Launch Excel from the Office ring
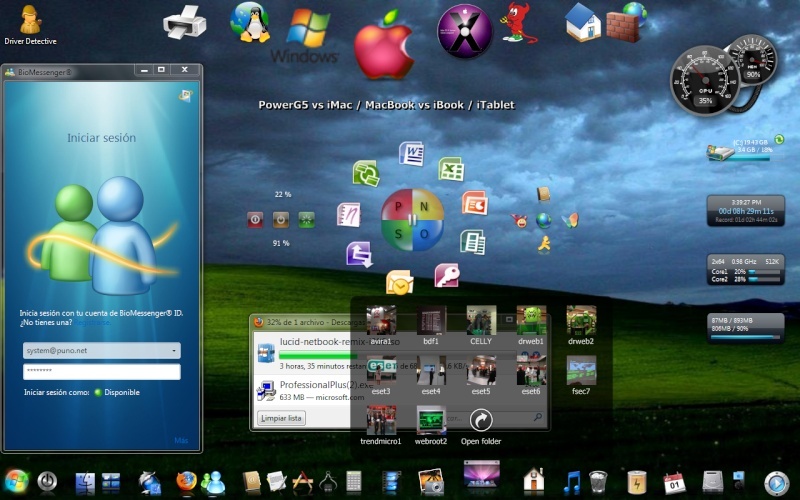 point(451,169)
